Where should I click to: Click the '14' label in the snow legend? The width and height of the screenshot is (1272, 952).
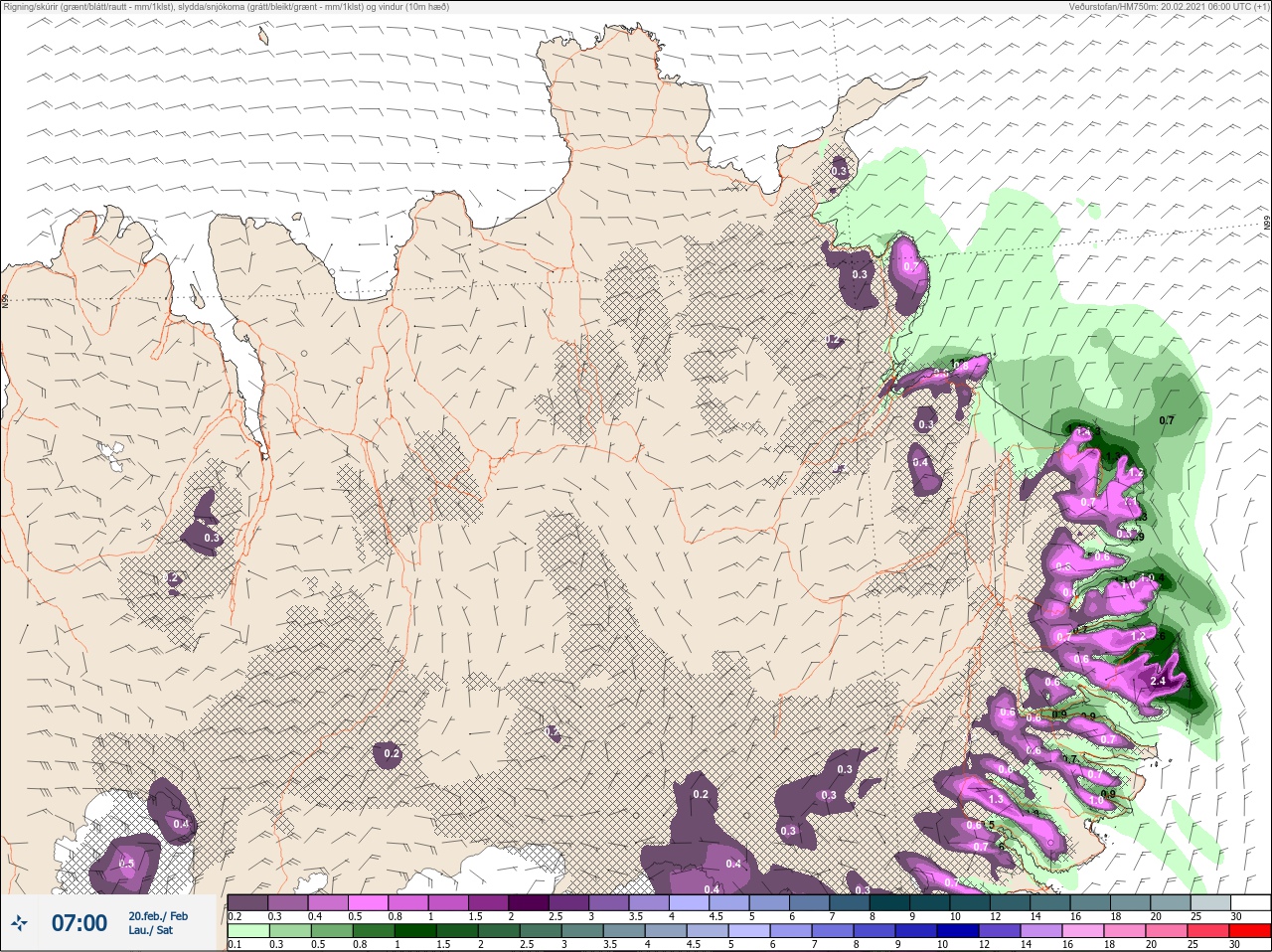pos(1034,916)
